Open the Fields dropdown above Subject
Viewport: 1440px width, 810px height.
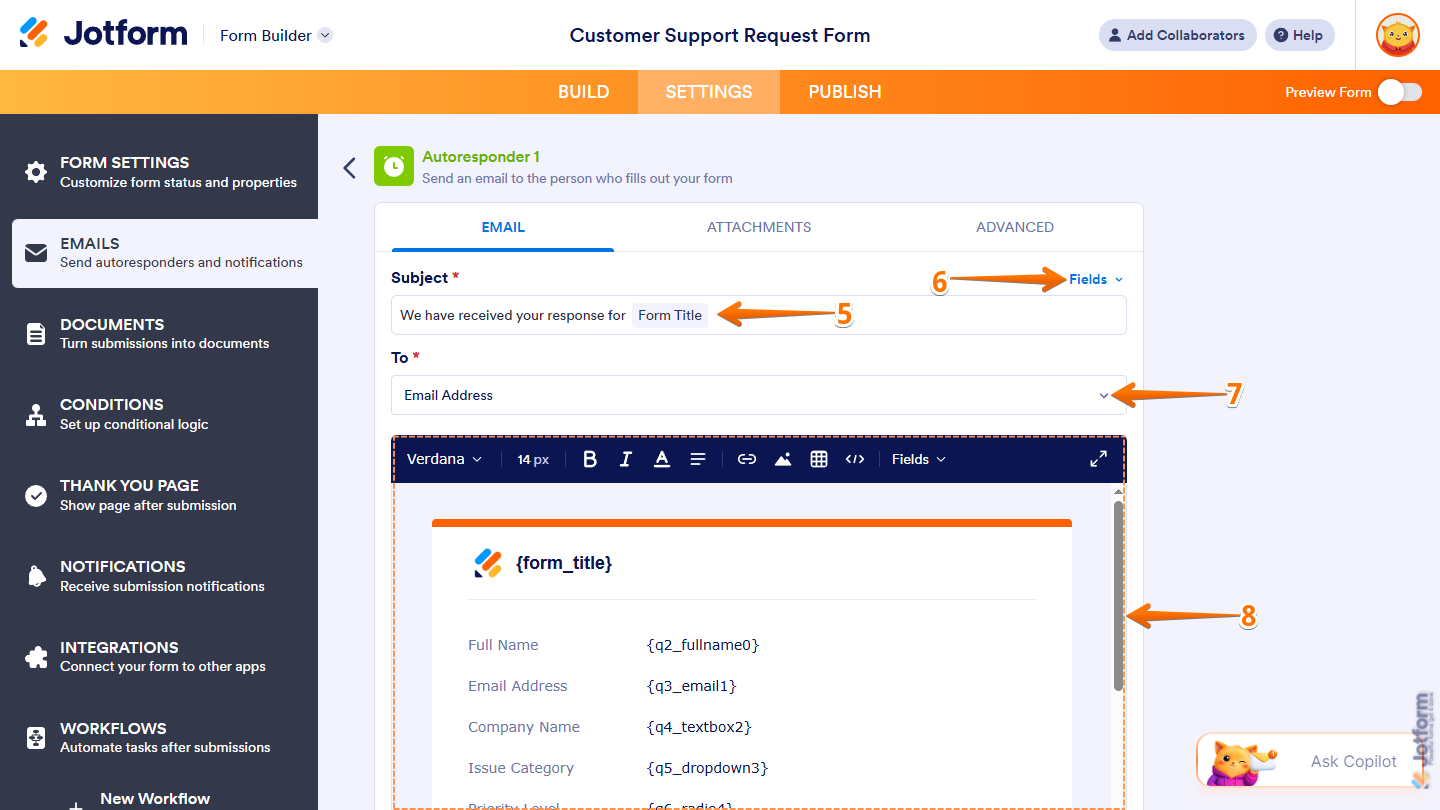pos(1096,279)
